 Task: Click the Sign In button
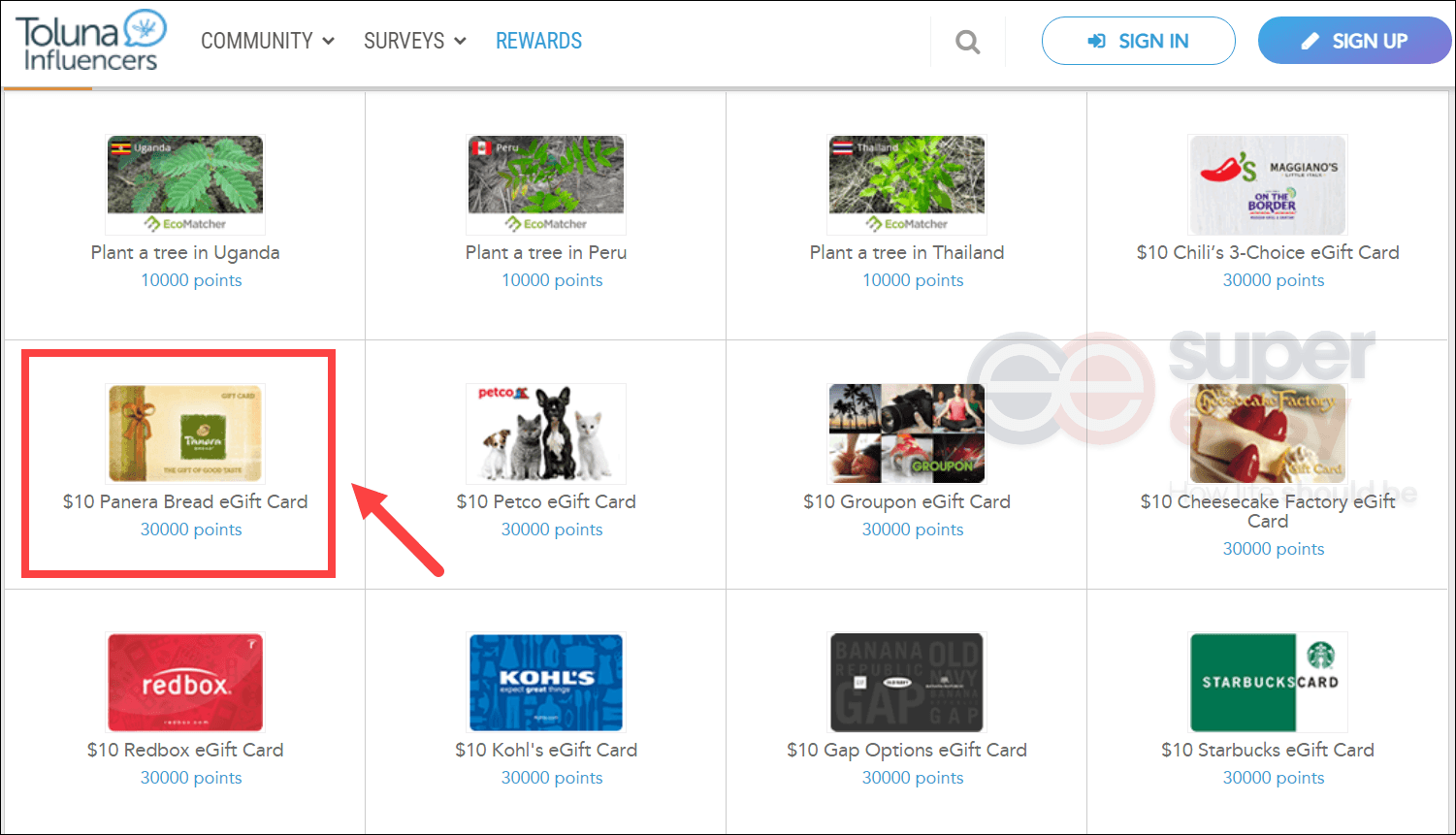coord(1139,41)
